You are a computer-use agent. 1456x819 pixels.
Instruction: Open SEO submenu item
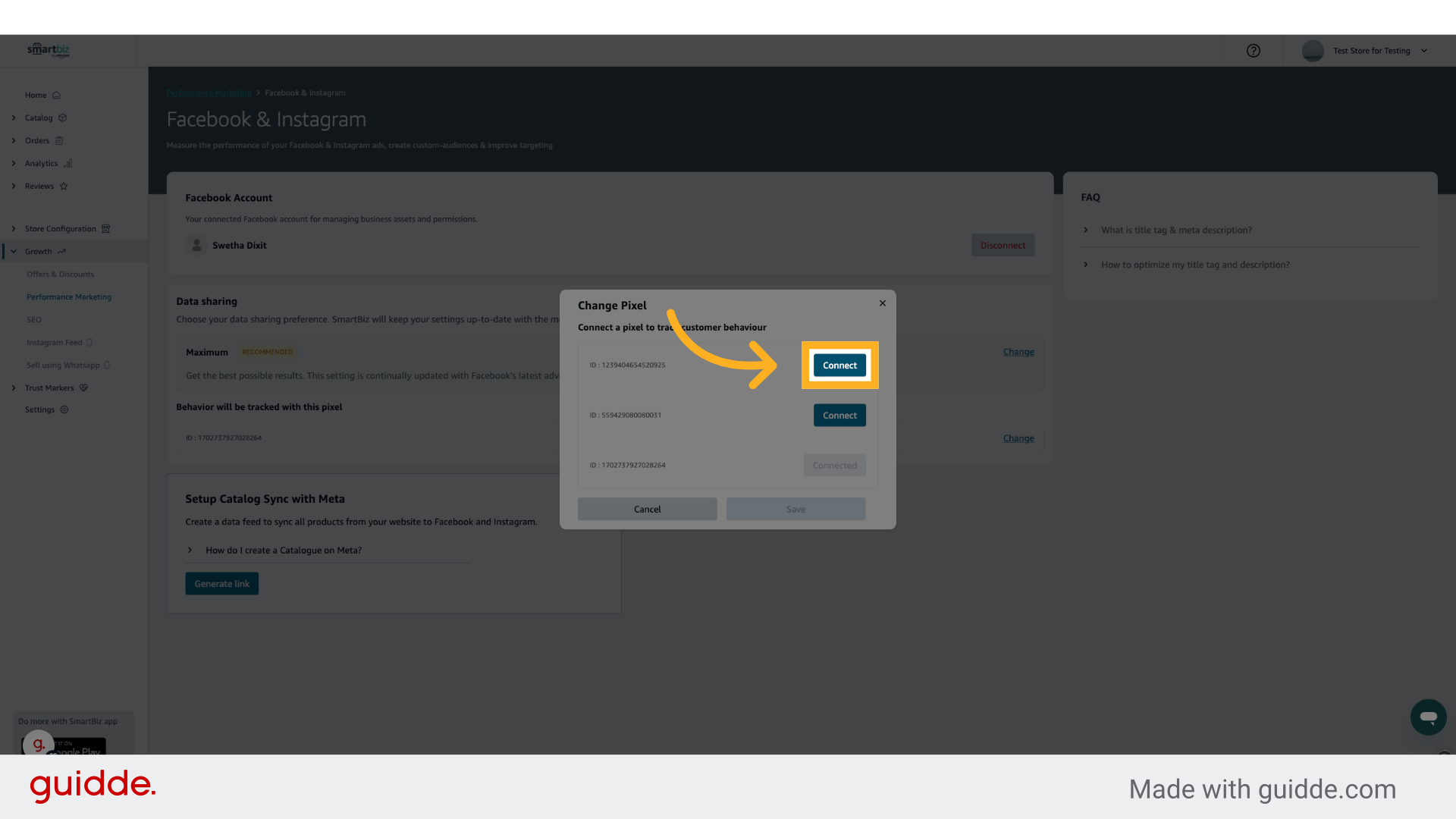34,320
